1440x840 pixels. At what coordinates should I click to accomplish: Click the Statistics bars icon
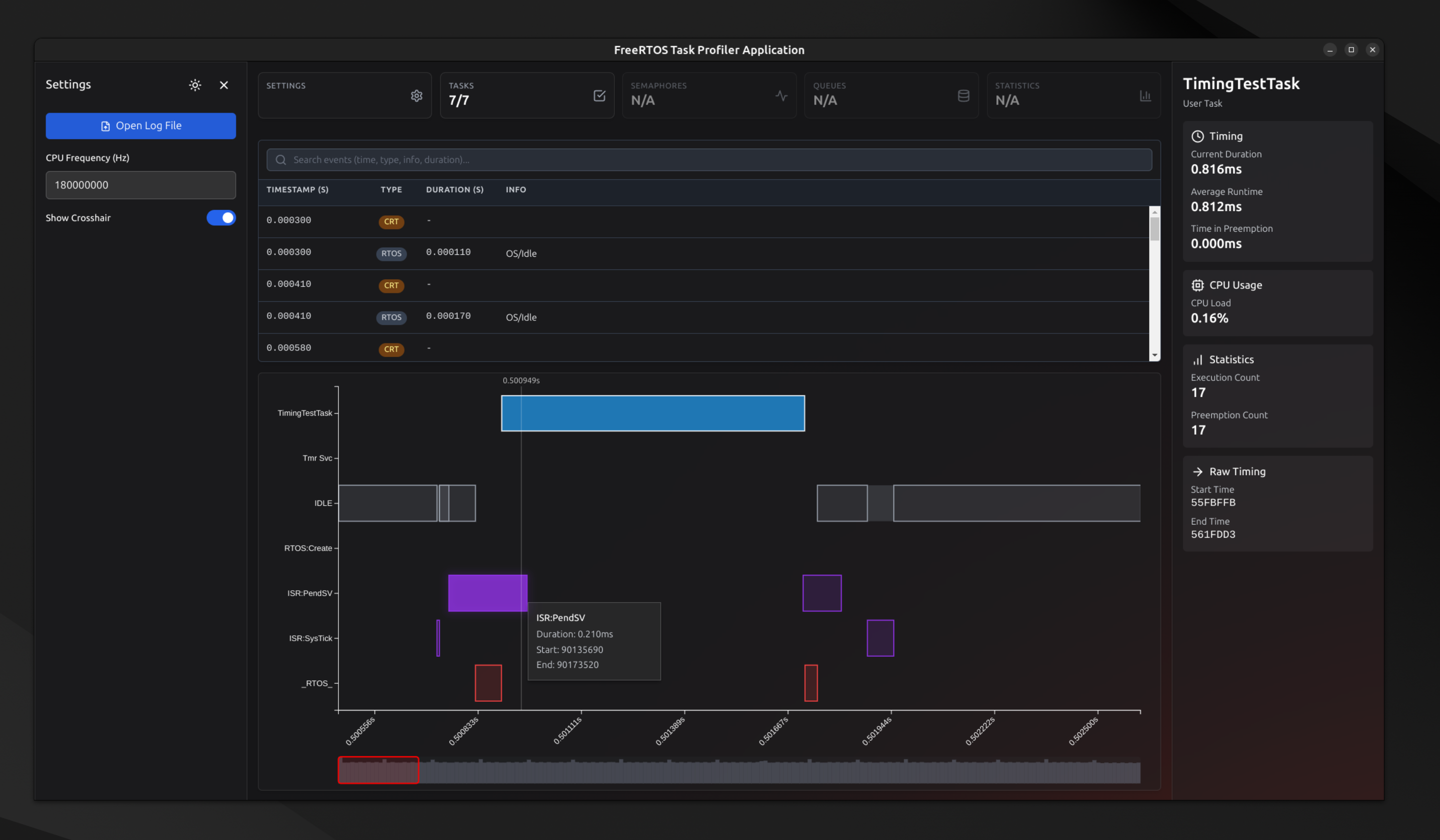tap(1197, 360)
